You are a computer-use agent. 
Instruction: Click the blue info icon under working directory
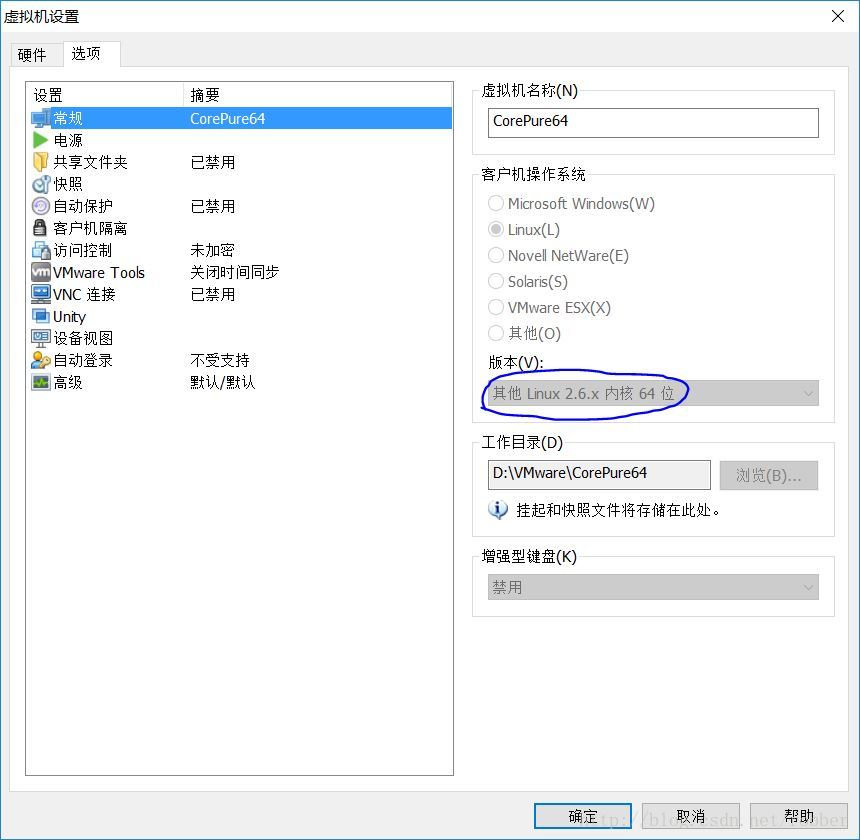point(497,510)
